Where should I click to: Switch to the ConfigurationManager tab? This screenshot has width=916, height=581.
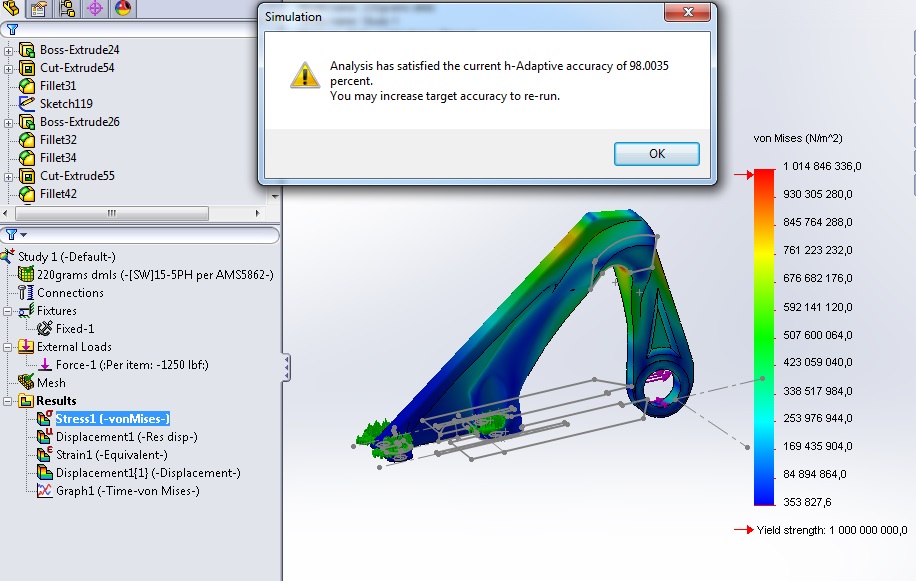pos(67,8)
